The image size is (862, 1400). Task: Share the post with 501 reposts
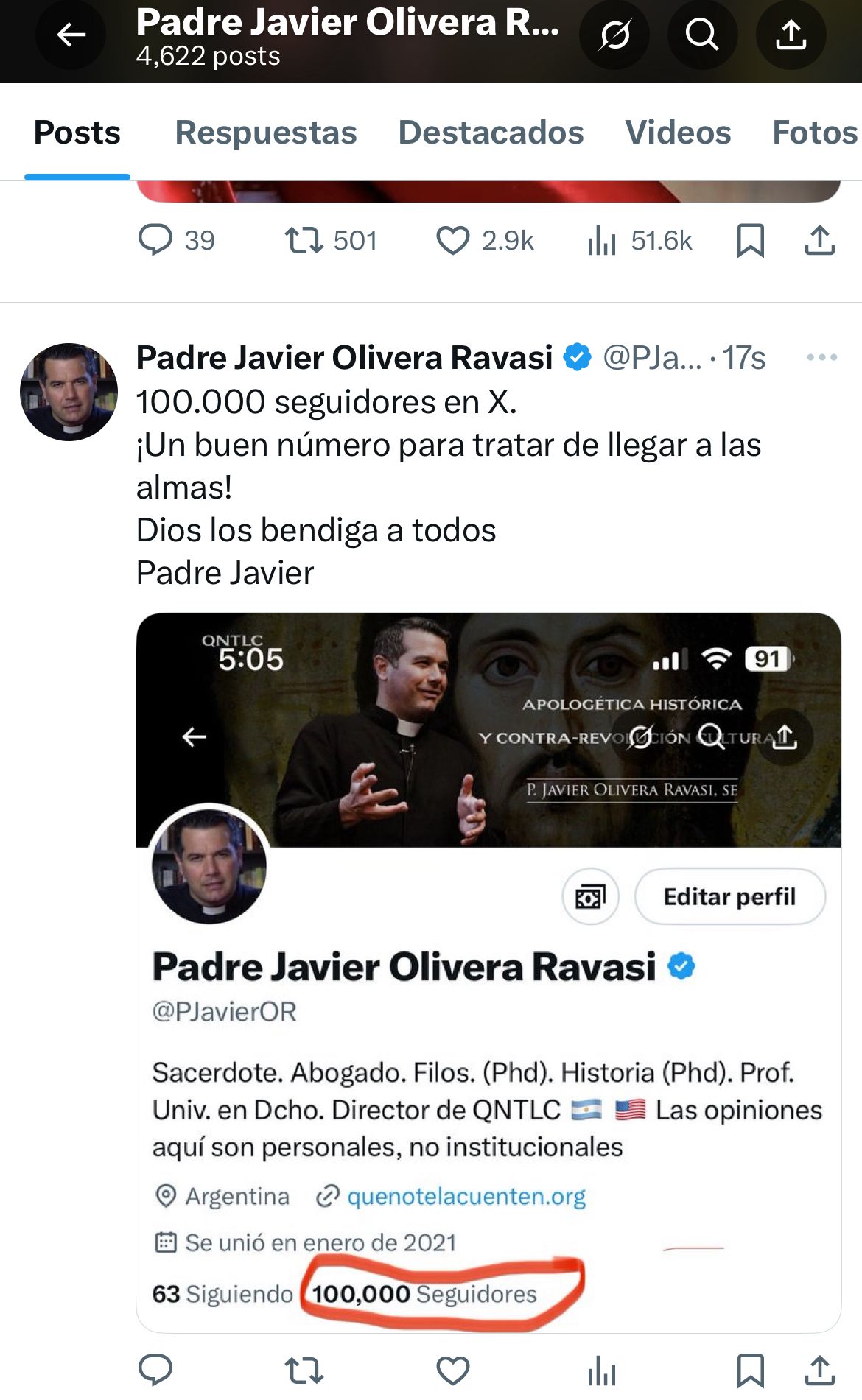click(819, 240)
